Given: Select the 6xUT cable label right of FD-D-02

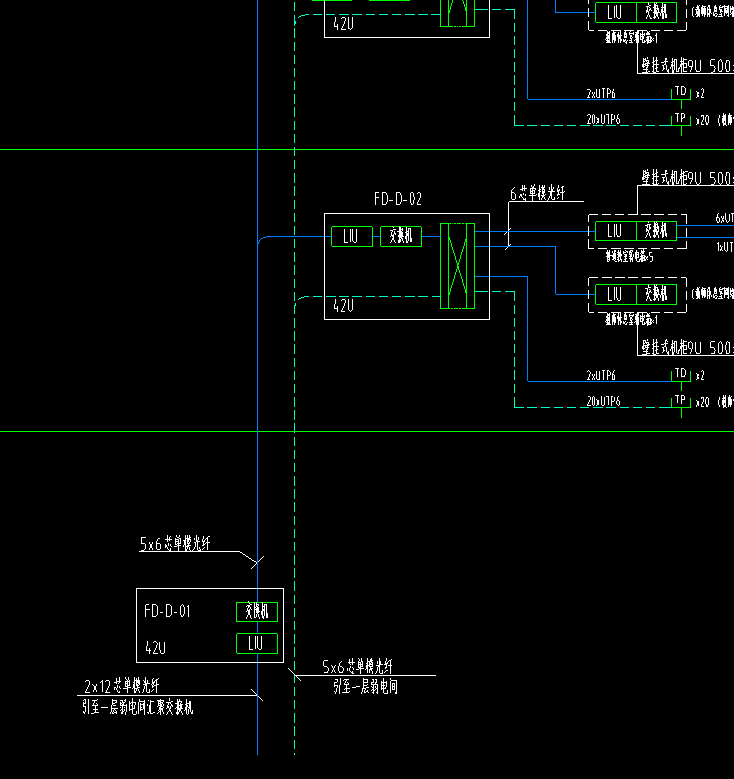Looking at the screenshot, I should [725, 218].
